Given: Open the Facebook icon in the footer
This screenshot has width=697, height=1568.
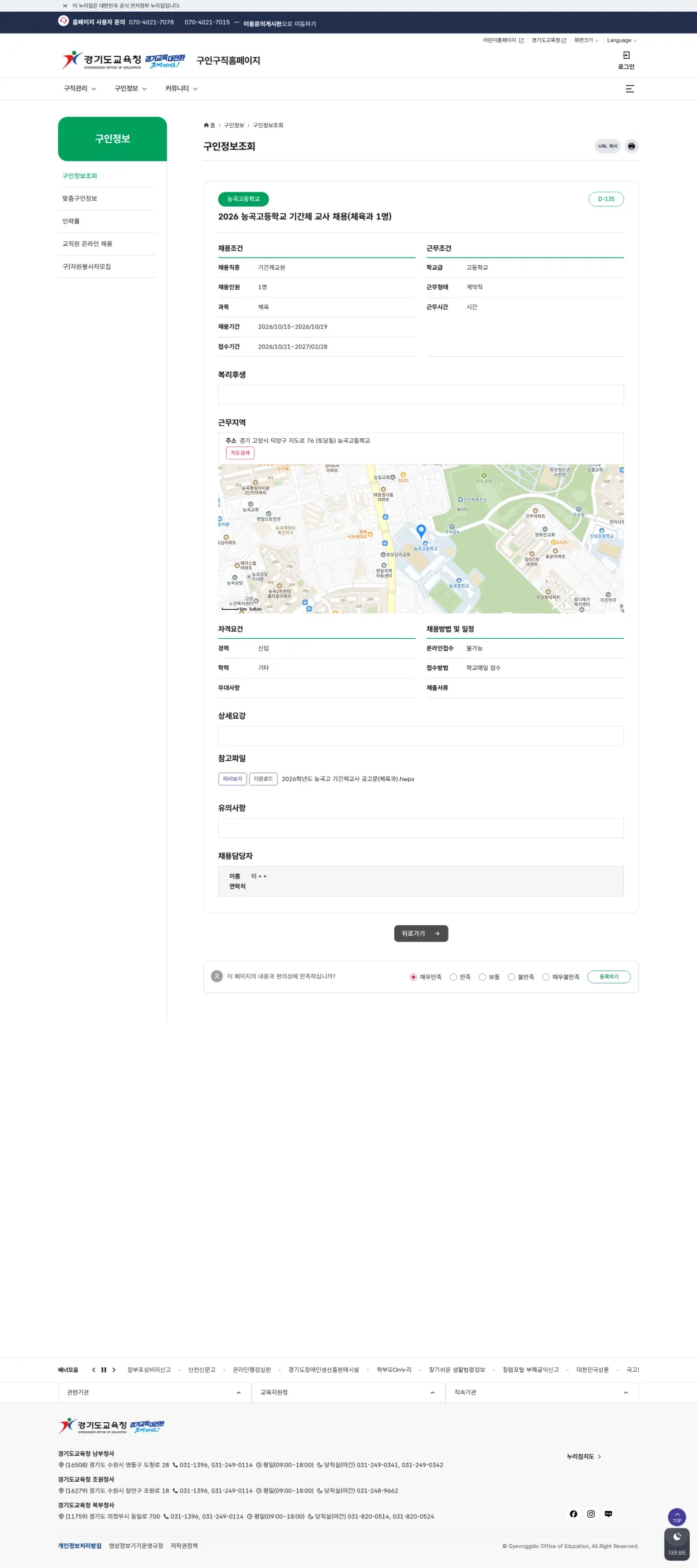Looking at the screenshot, I should [573, 1514].
